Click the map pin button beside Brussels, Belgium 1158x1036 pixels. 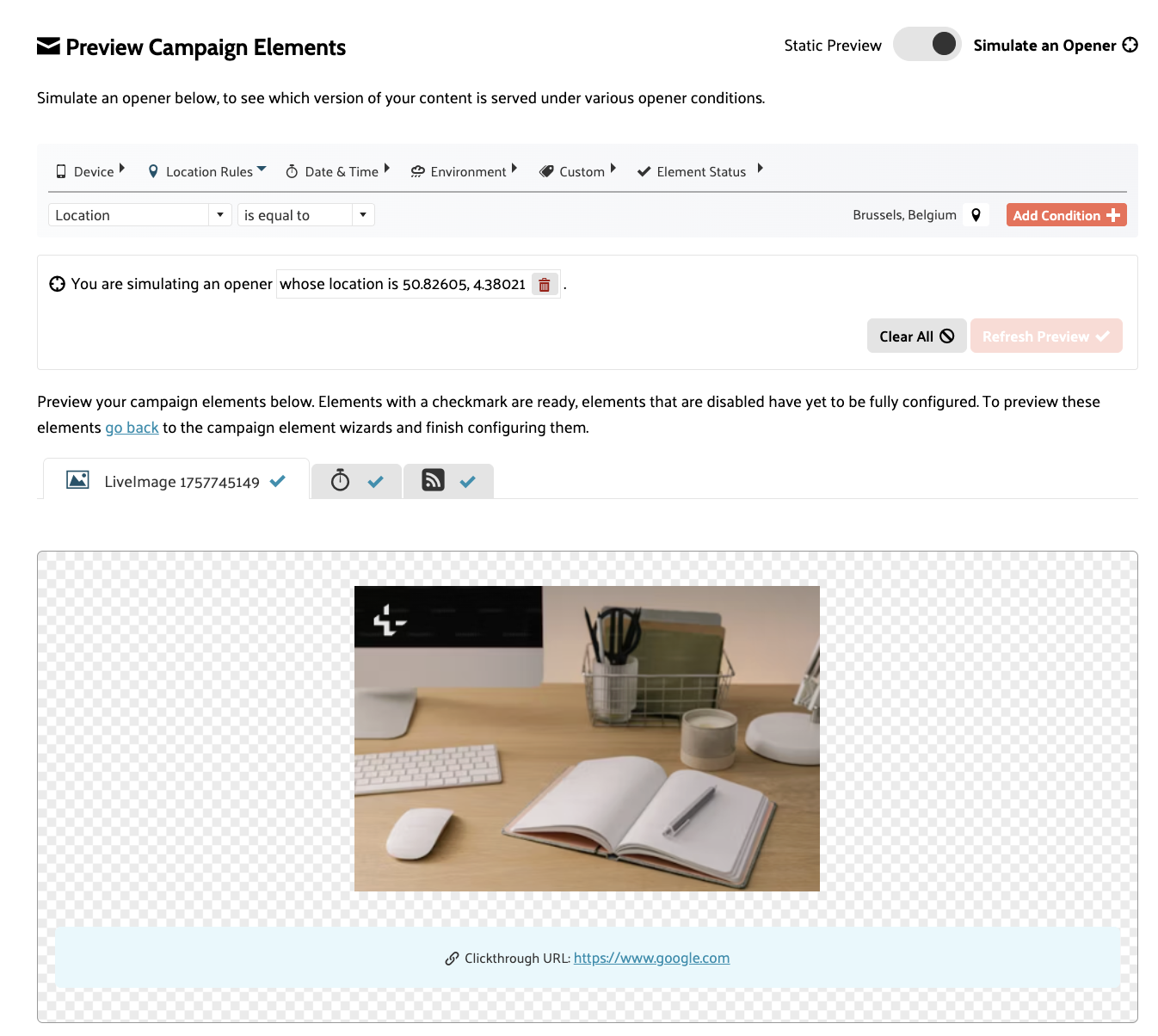tap(976, 215)
